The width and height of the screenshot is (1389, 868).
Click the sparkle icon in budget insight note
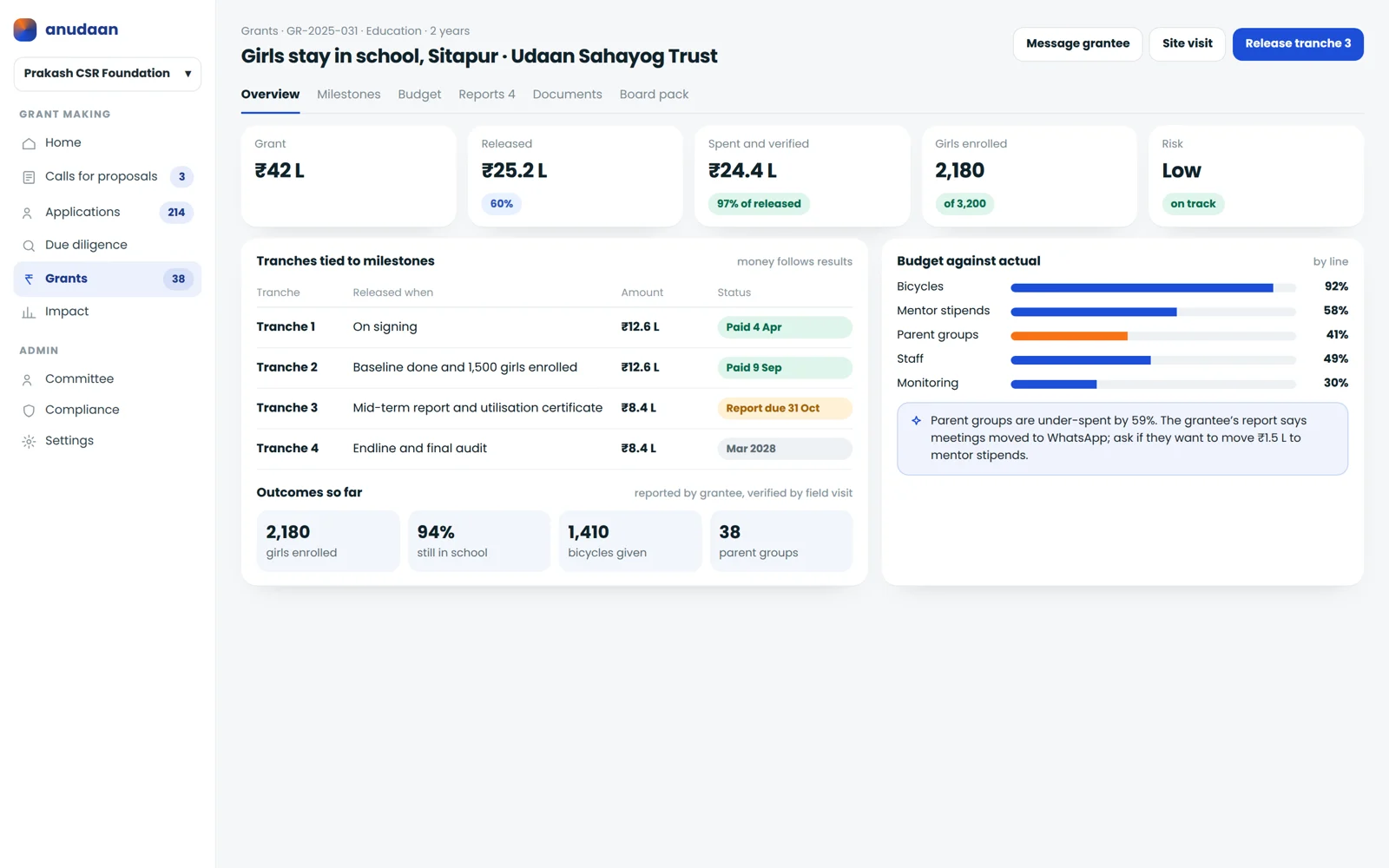pyautogui.click(x=916, y=421)
